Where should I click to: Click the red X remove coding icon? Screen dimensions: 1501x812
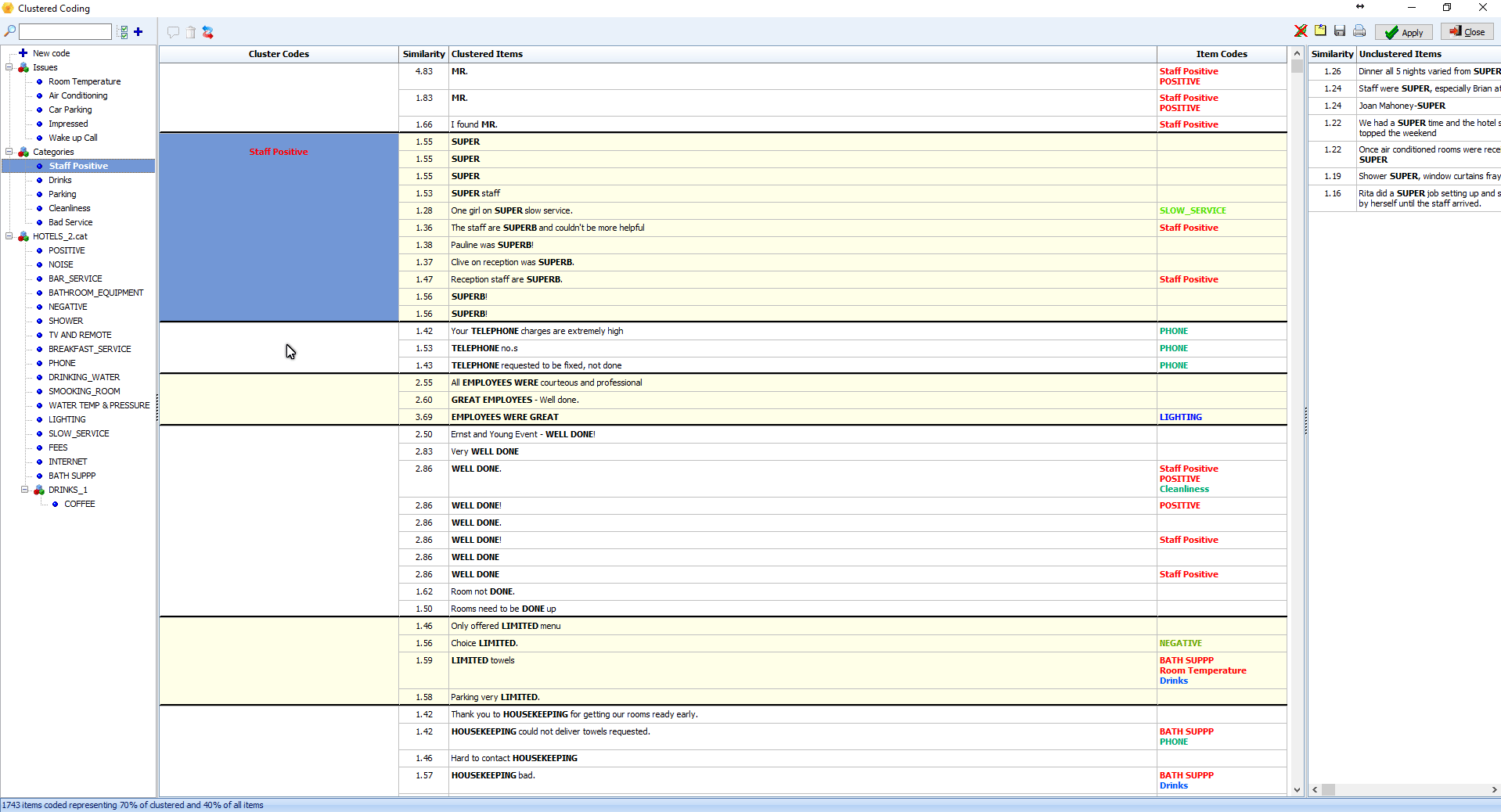tap(1301, 31)
